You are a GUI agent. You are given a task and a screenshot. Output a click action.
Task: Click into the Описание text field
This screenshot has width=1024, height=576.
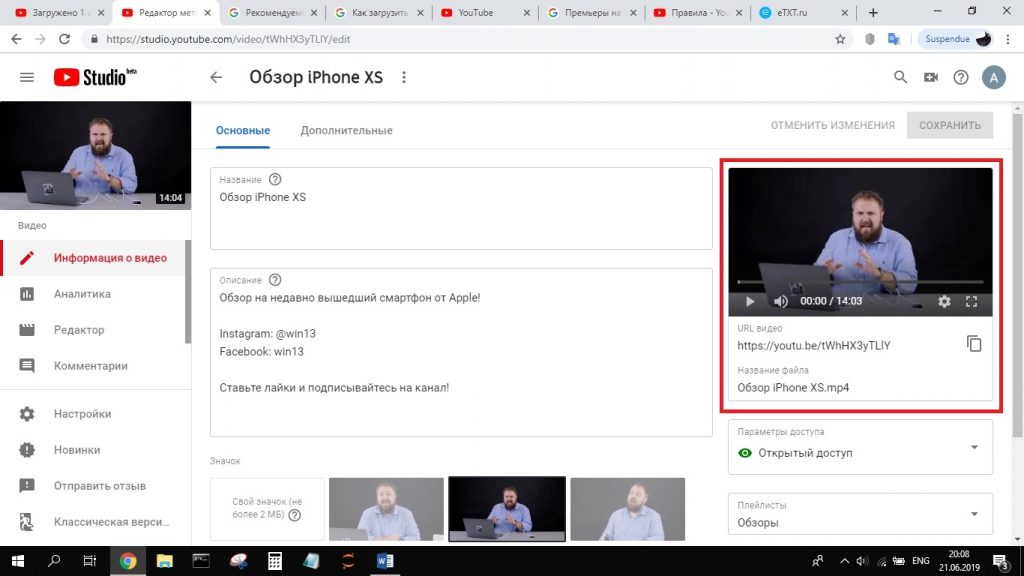(461, 352)
